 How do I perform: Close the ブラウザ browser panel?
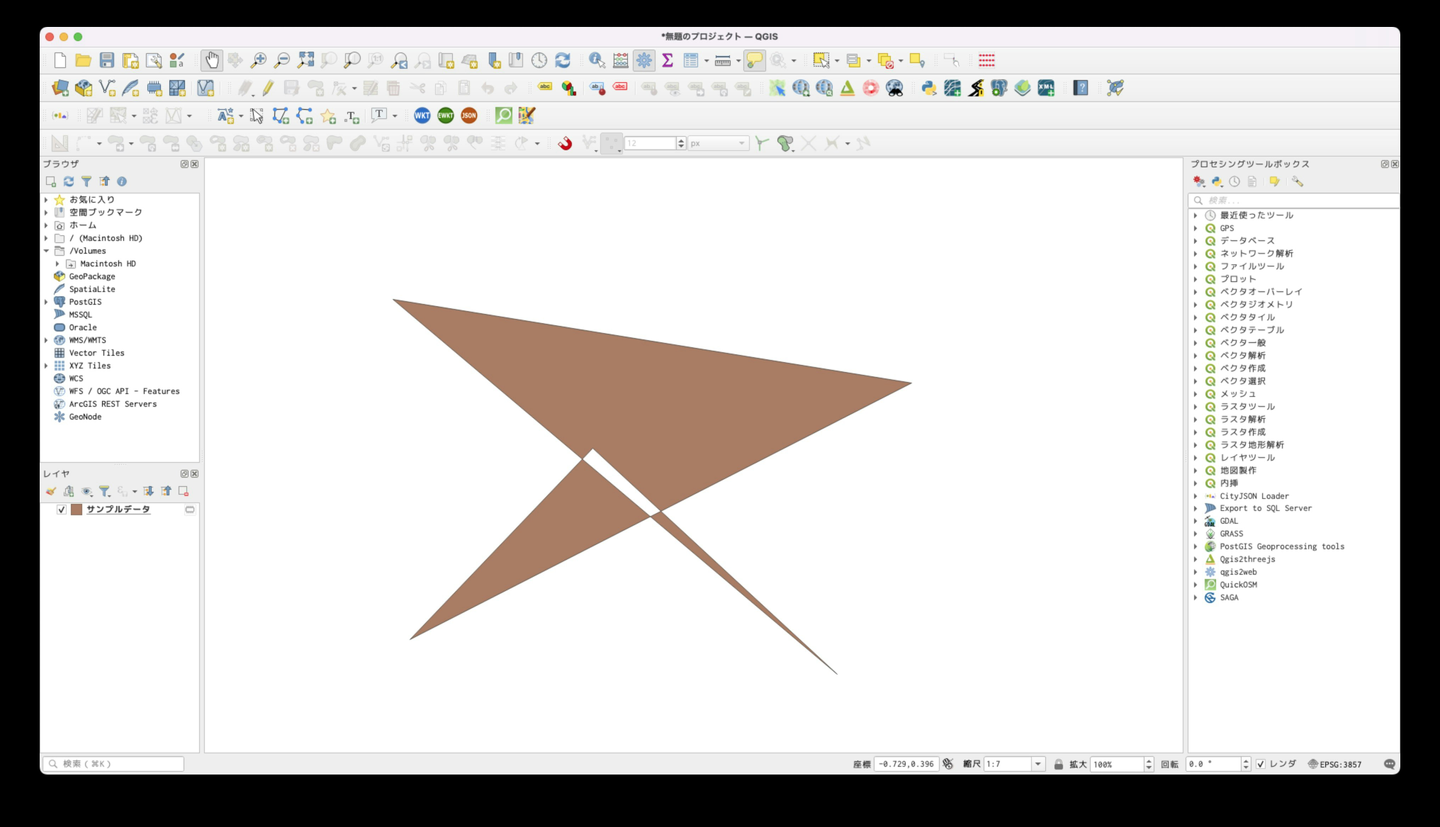(194, 164)
